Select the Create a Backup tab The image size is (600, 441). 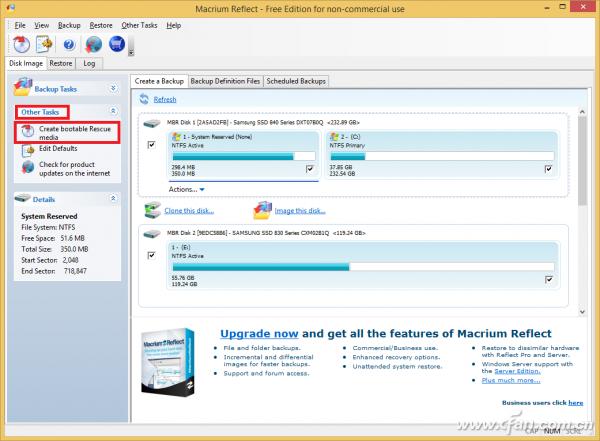(x=159, y=81)
